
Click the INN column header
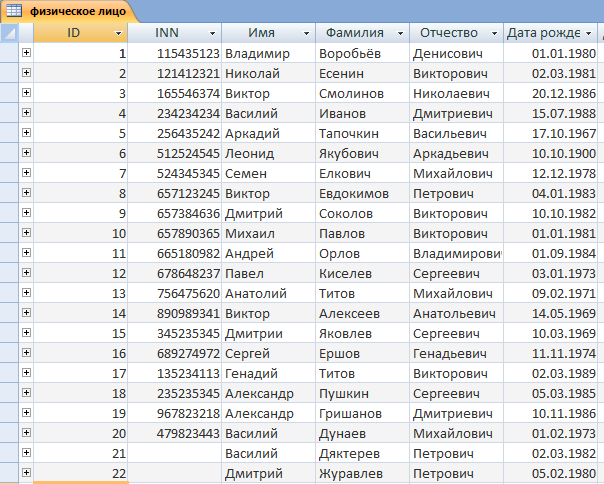pos(174,33)
